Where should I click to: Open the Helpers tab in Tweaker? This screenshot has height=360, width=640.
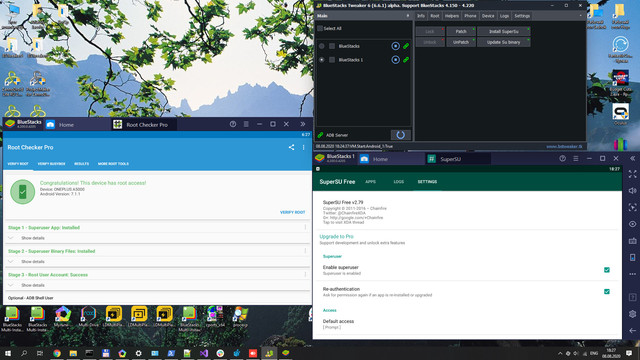(452, 16)
